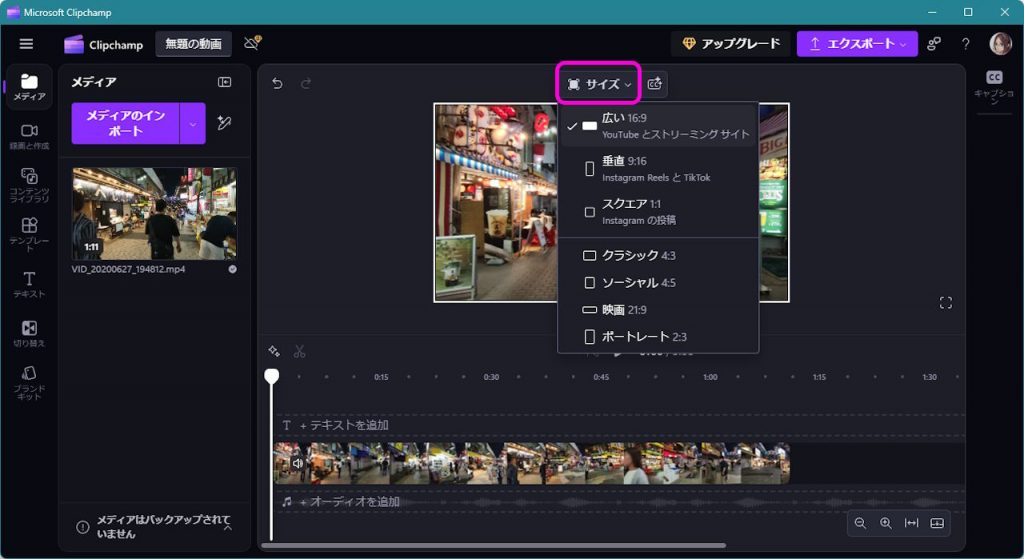Expand the media backup notice chevron
The width and height of the screenshot is (1024, 559).
click(228, 527)
